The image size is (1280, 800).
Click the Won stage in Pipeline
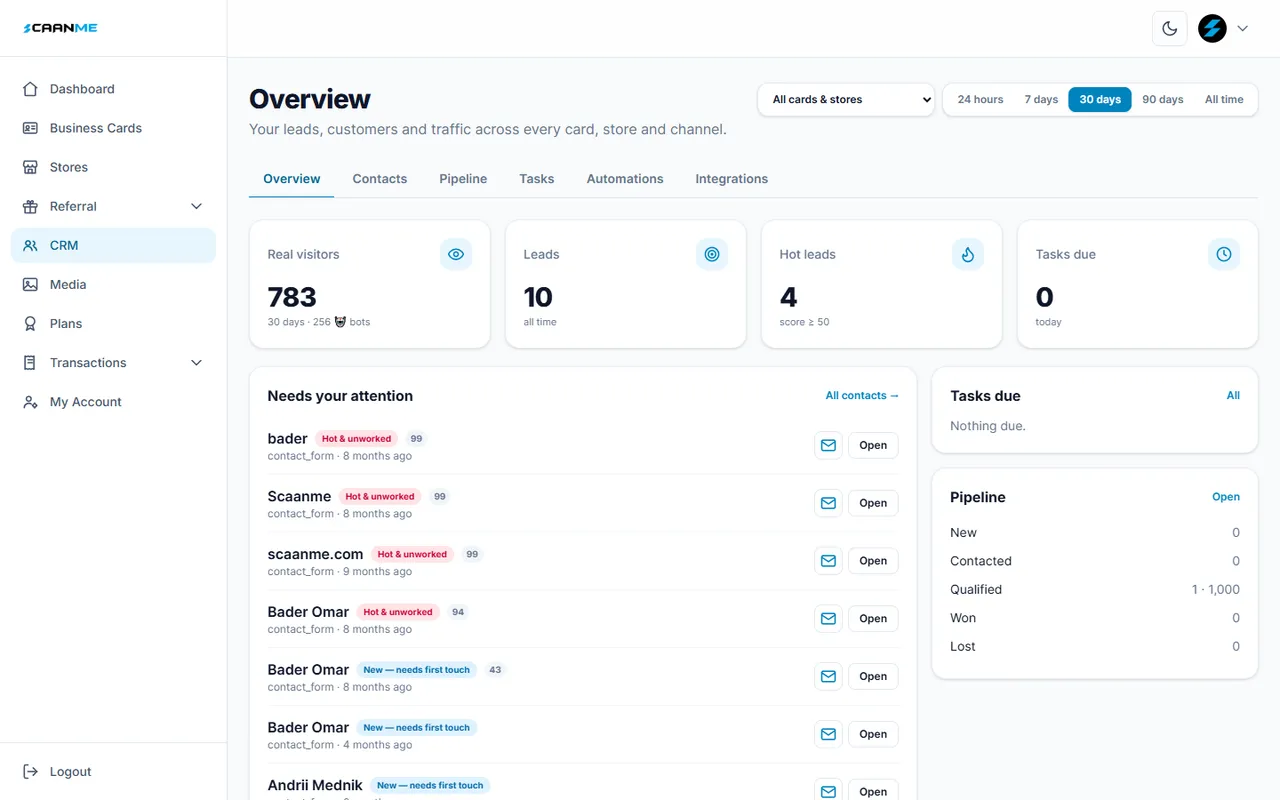pos(1095,618)
